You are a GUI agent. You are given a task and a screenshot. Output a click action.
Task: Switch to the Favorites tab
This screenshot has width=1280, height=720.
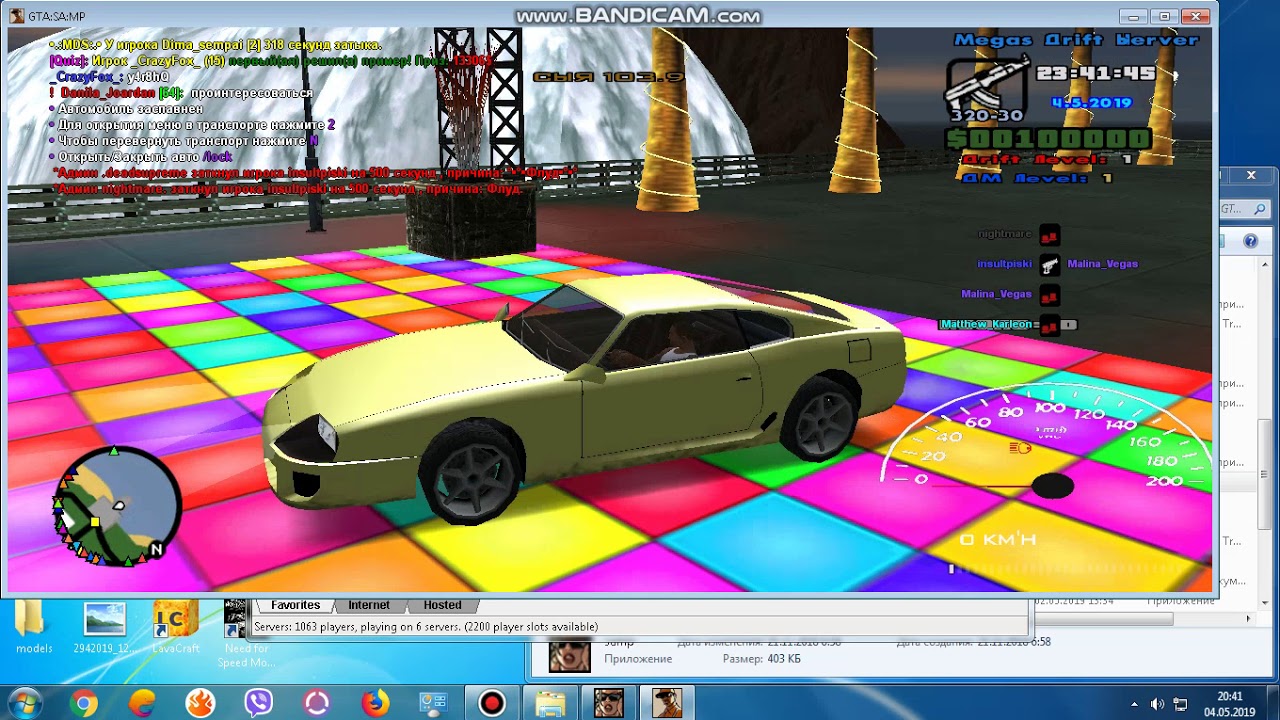[x=295, y=605]
